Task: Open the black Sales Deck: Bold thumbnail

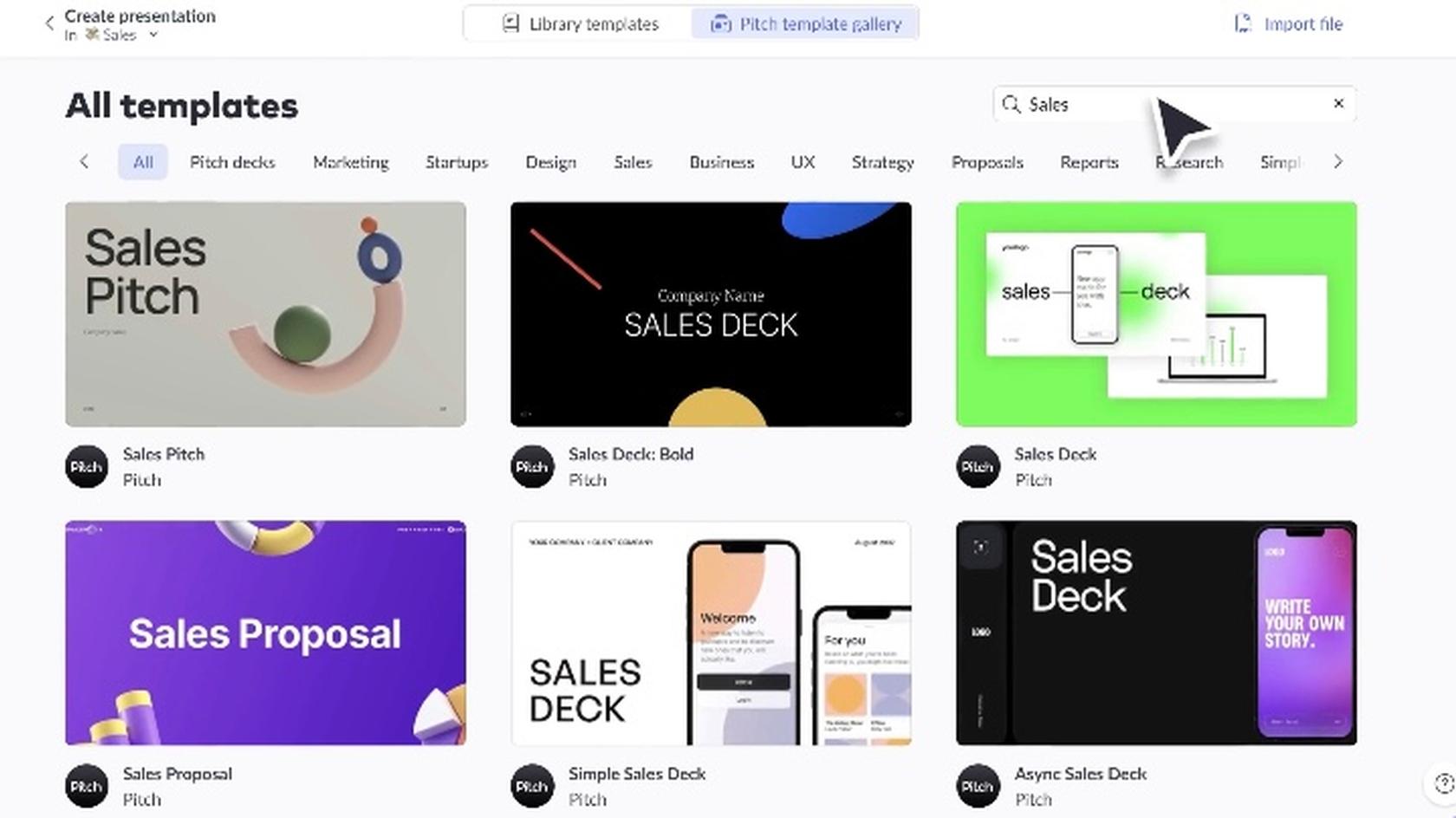Action: [711, 314]
